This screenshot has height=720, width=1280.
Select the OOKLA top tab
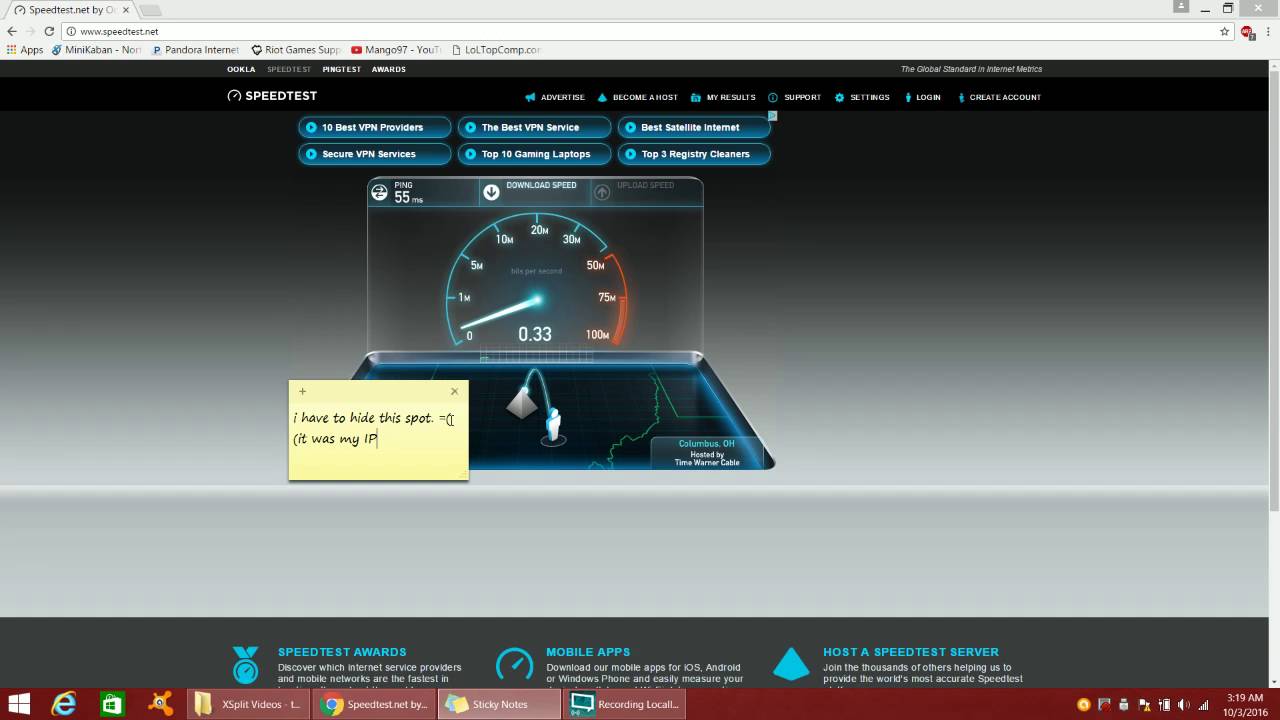click(241, 69)
